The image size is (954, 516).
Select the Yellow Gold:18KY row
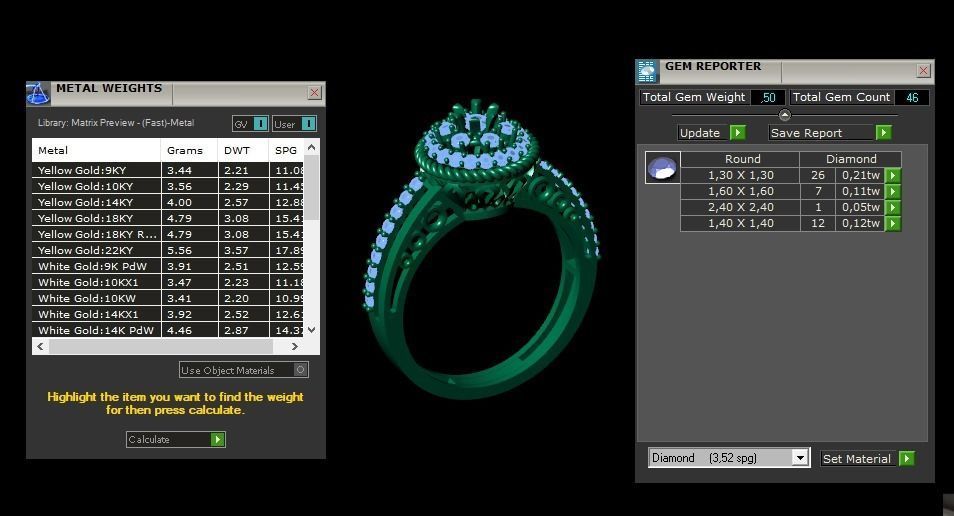point(167,218)
